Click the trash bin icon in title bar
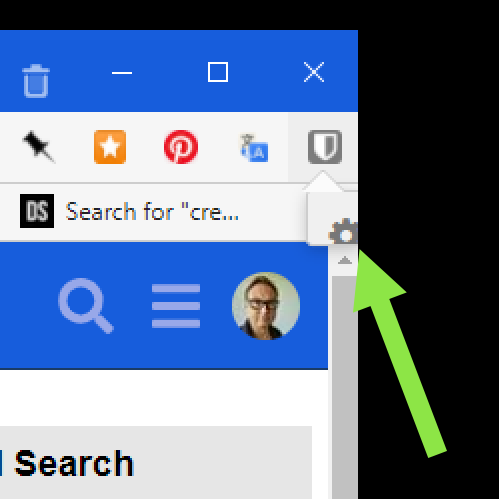 click(x=36, y=81)
